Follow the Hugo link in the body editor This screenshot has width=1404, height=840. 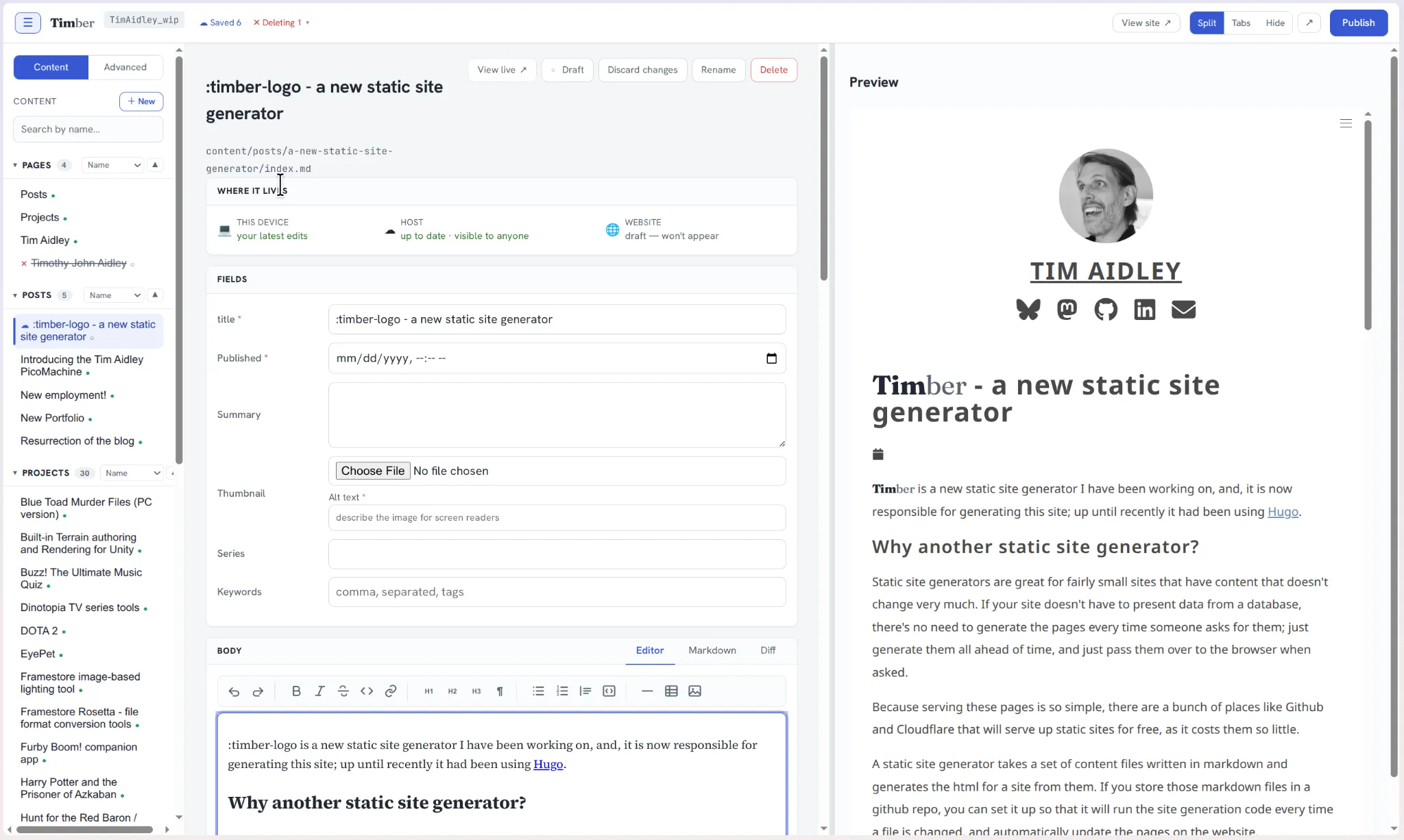548,764
